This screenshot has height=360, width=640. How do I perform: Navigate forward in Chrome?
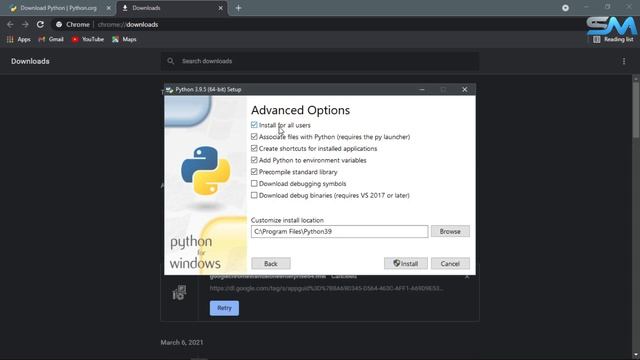tap(25, 24)
